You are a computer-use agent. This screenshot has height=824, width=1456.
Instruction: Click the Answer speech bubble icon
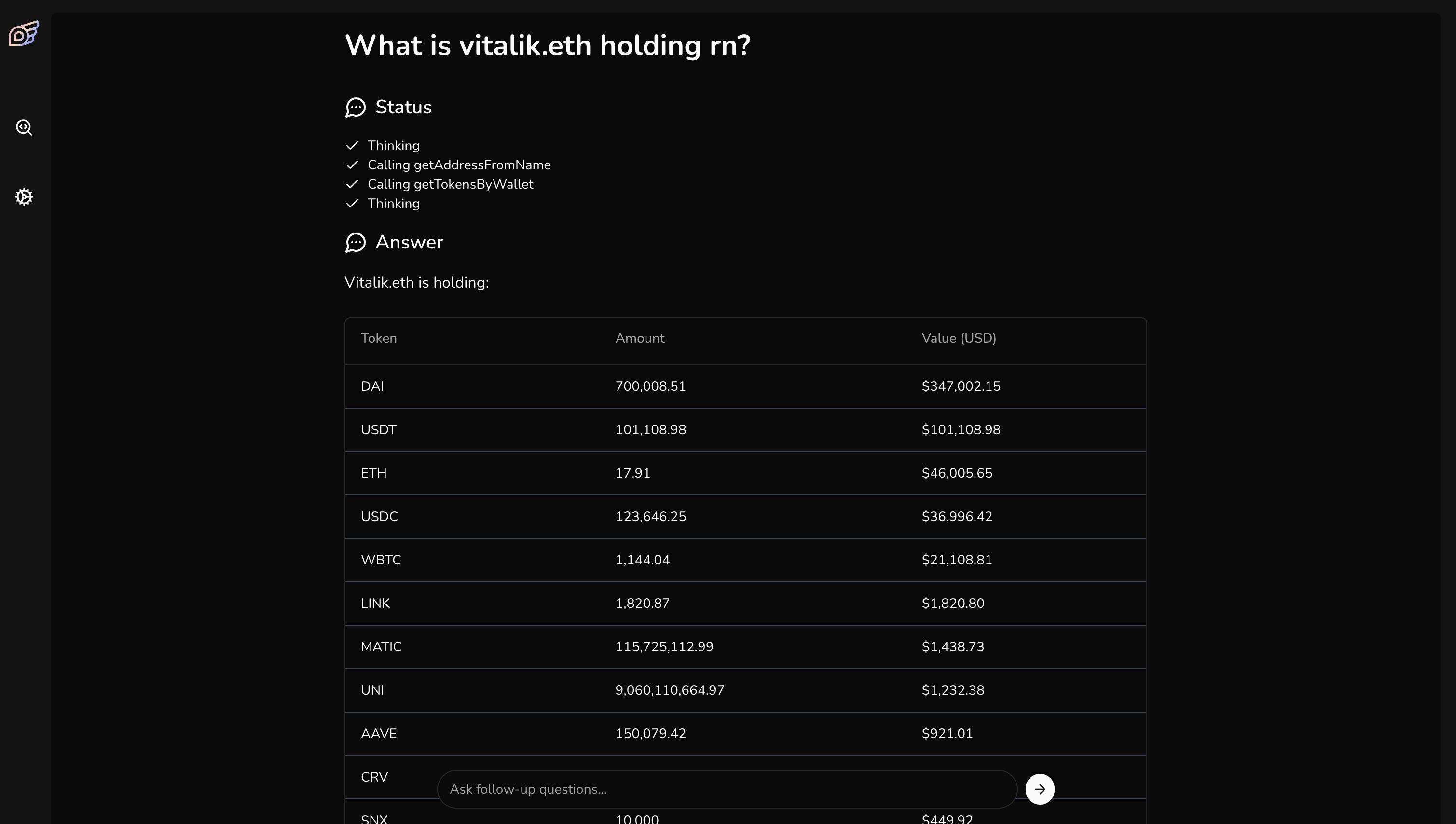tap(356, 242)
